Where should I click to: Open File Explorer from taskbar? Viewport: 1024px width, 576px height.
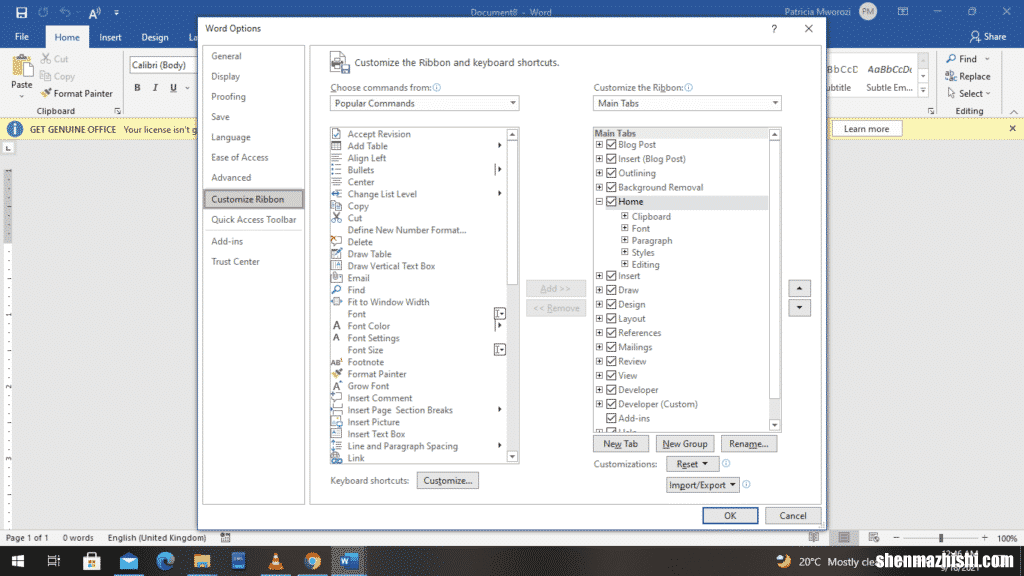point(202,561)
